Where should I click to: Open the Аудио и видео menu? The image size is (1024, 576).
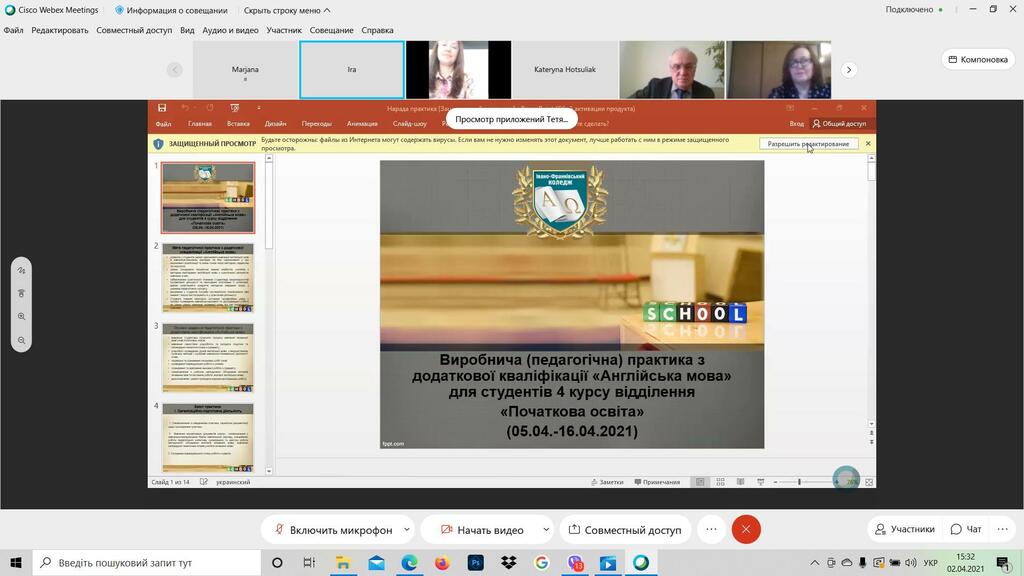(x=231, y=30)
